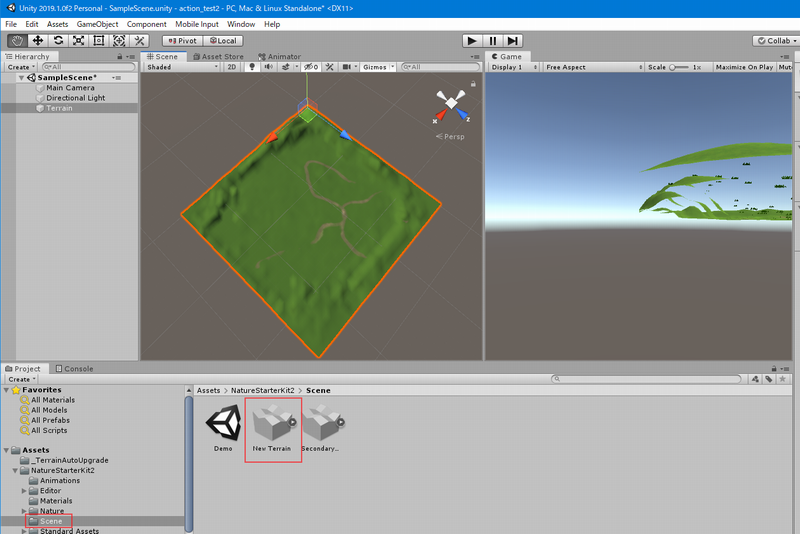Image resolution: width=800 pixels, height=534 pixels.
Task: Open scene camera settings icon
Action: click(x=347, y=67)
